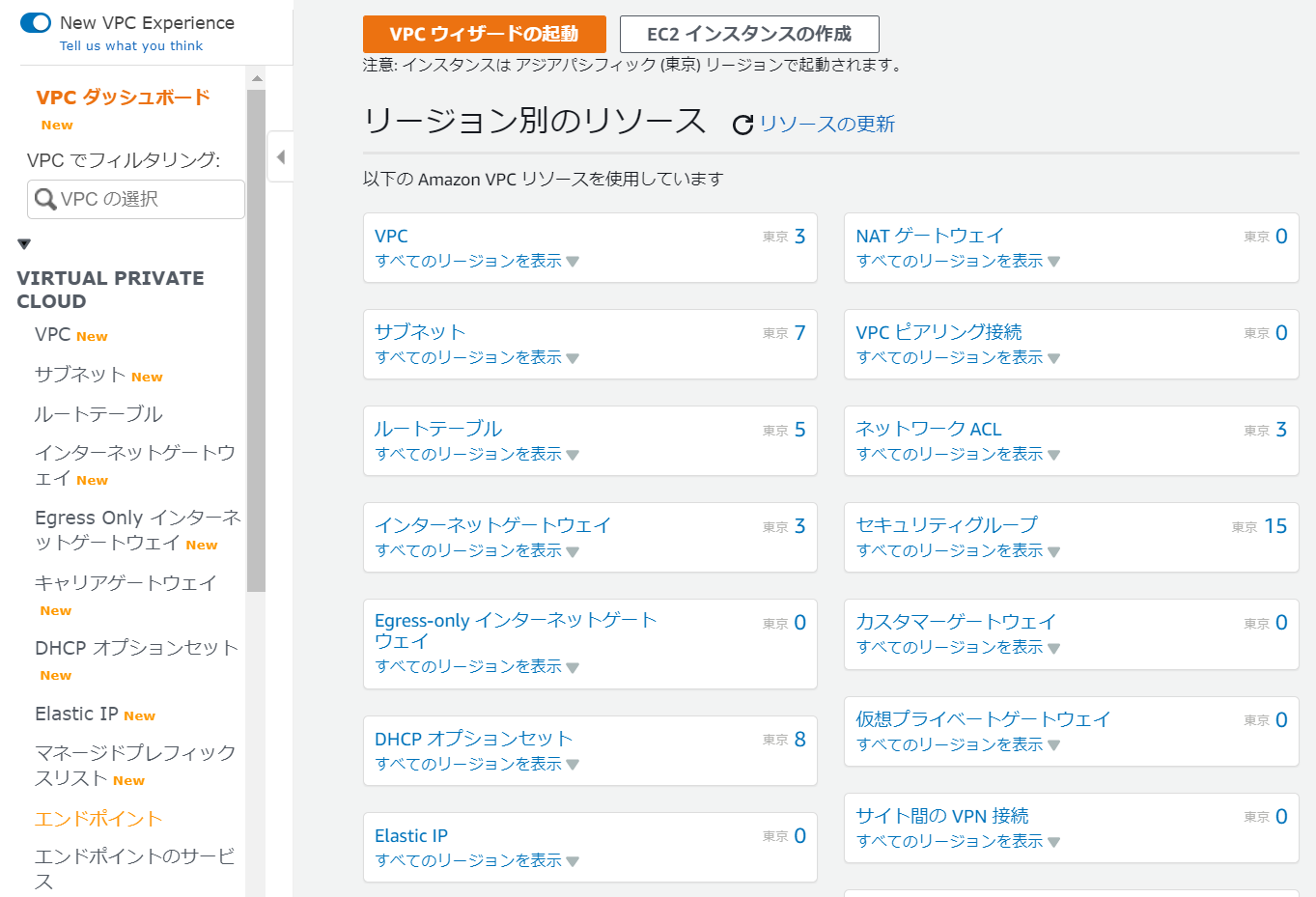Open DHCP オプションセット in the sidebar

[136, 648]
